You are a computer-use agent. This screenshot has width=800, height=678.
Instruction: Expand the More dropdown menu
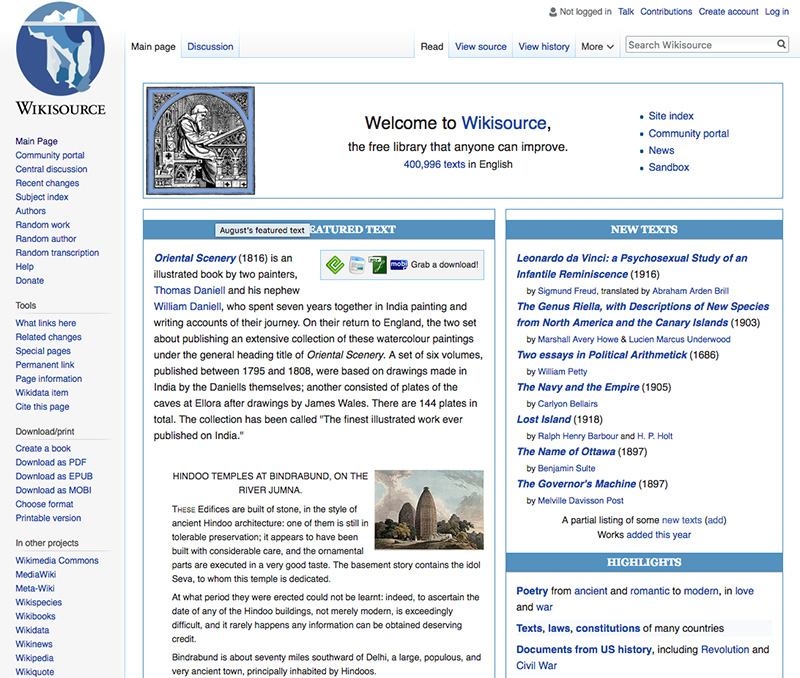597,47
